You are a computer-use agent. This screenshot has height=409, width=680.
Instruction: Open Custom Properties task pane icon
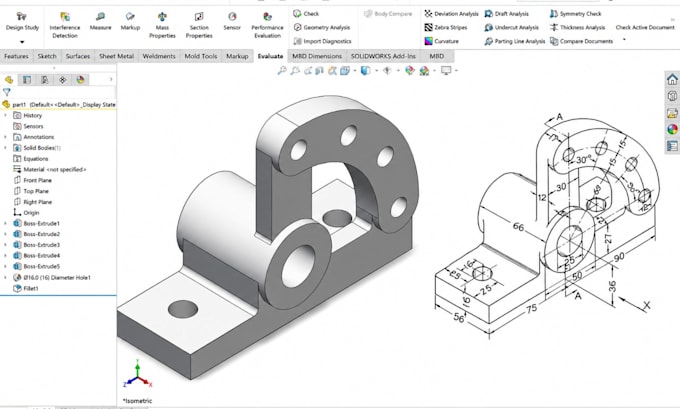(672, 146)
